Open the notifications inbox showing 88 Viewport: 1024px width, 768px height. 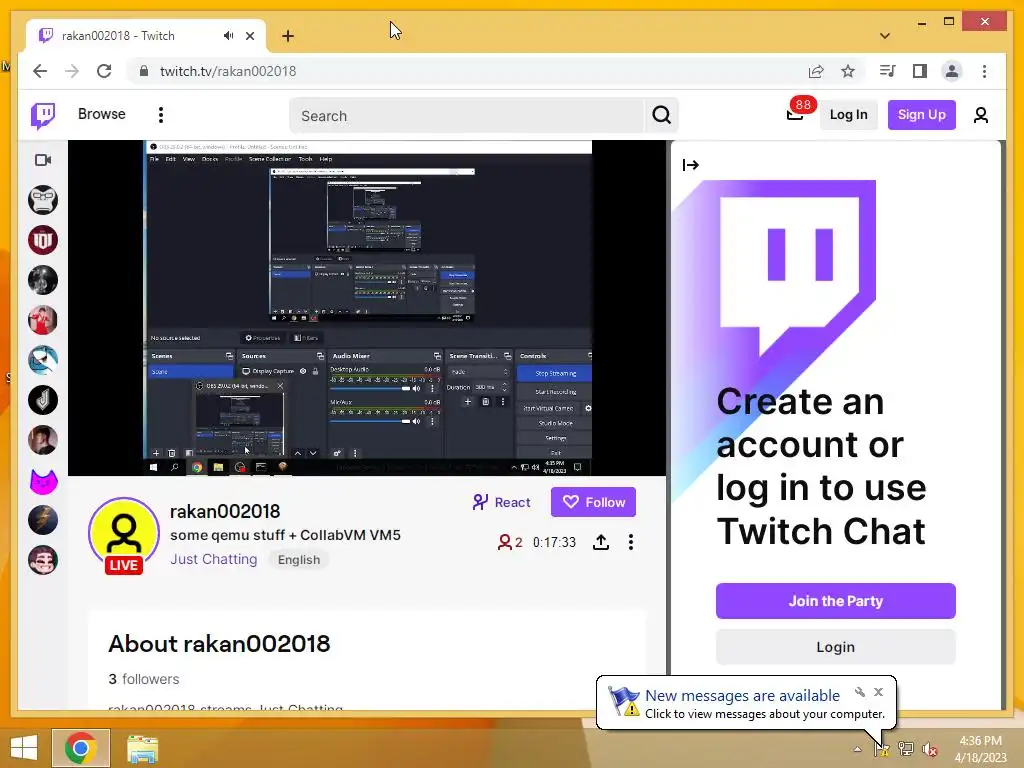(796, 114)
